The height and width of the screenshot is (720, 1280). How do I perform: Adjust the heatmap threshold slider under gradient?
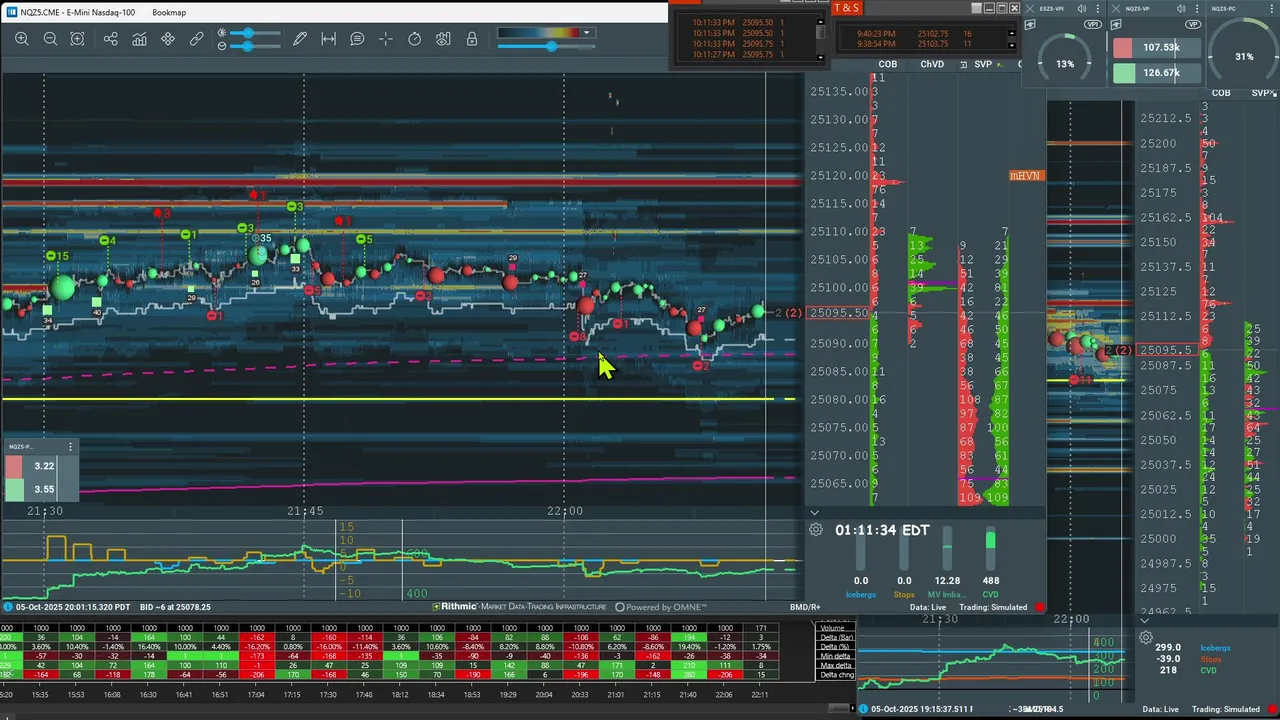pos(546,46)
